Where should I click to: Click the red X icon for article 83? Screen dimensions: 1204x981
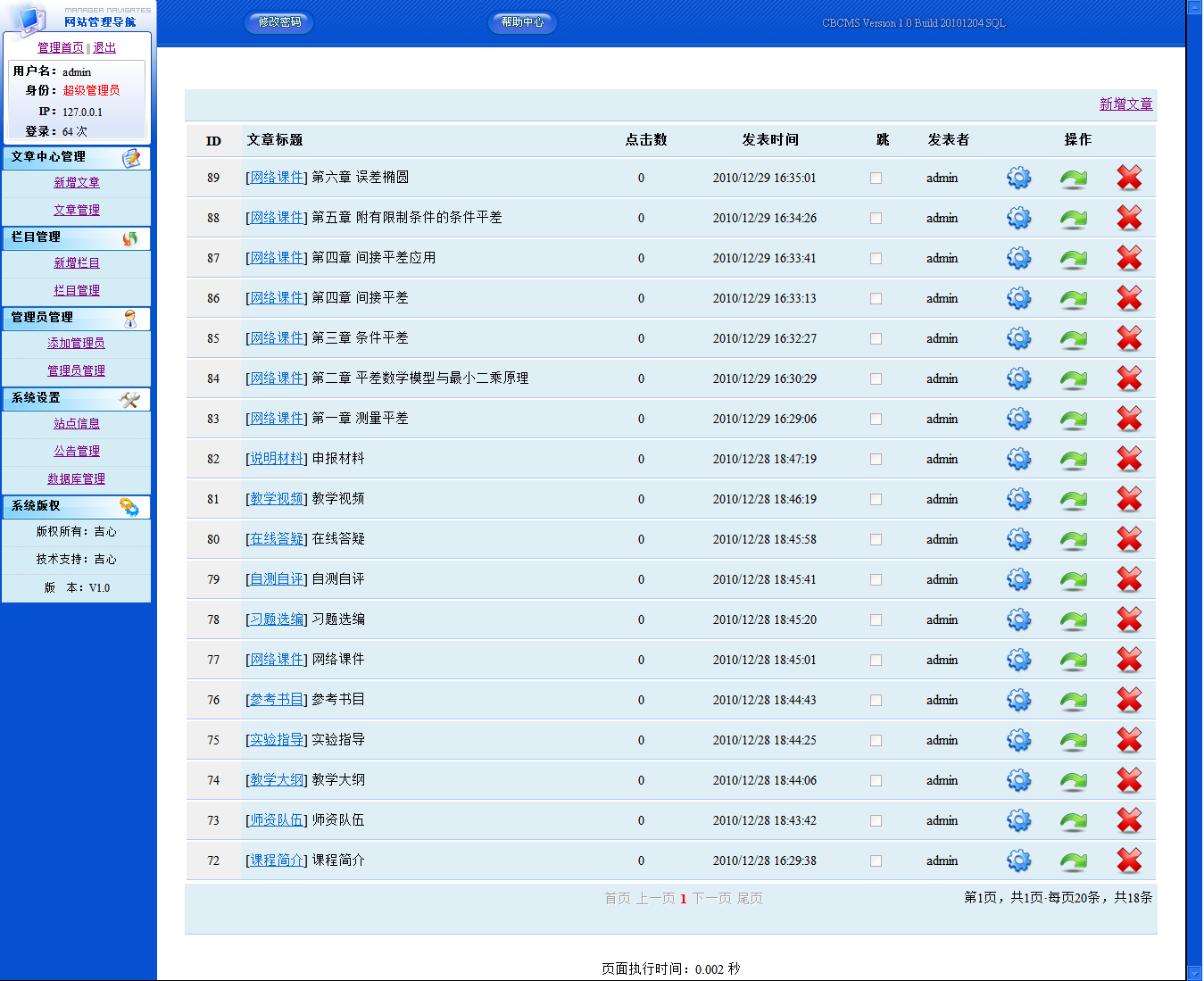(1129, 419)
